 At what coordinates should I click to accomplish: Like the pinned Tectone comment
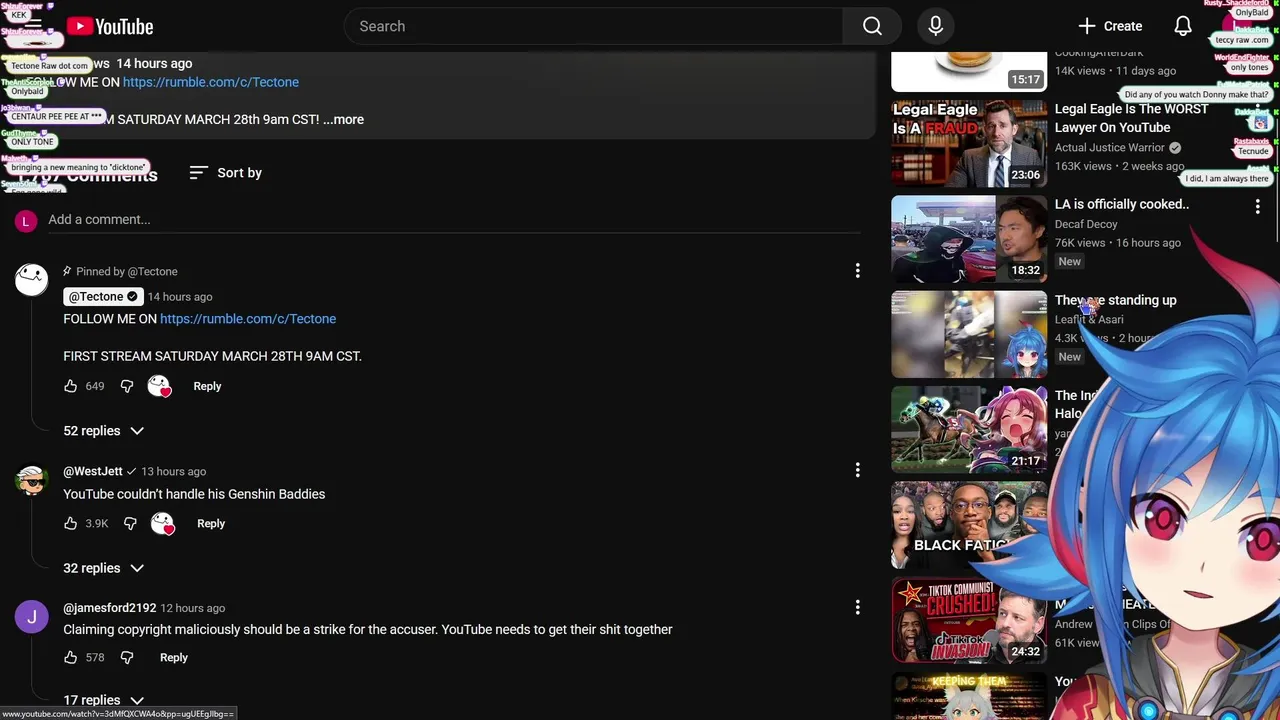click(x=70, y=386)
